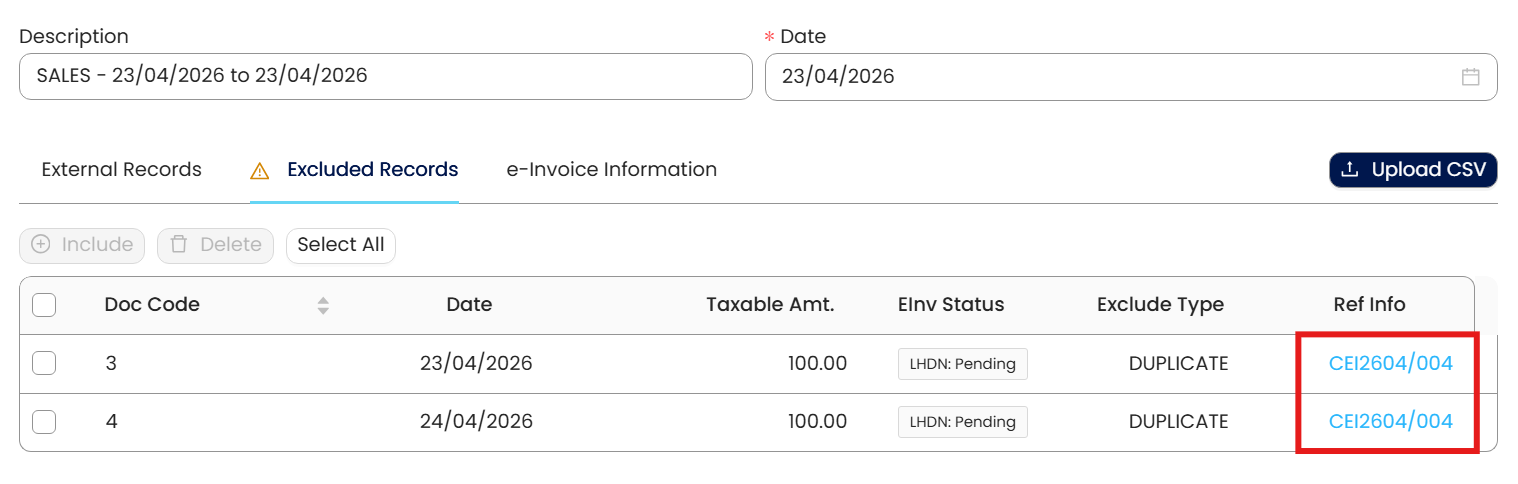Switch to the External Records tab
1518x484 pixels.
tap(121, 170)
